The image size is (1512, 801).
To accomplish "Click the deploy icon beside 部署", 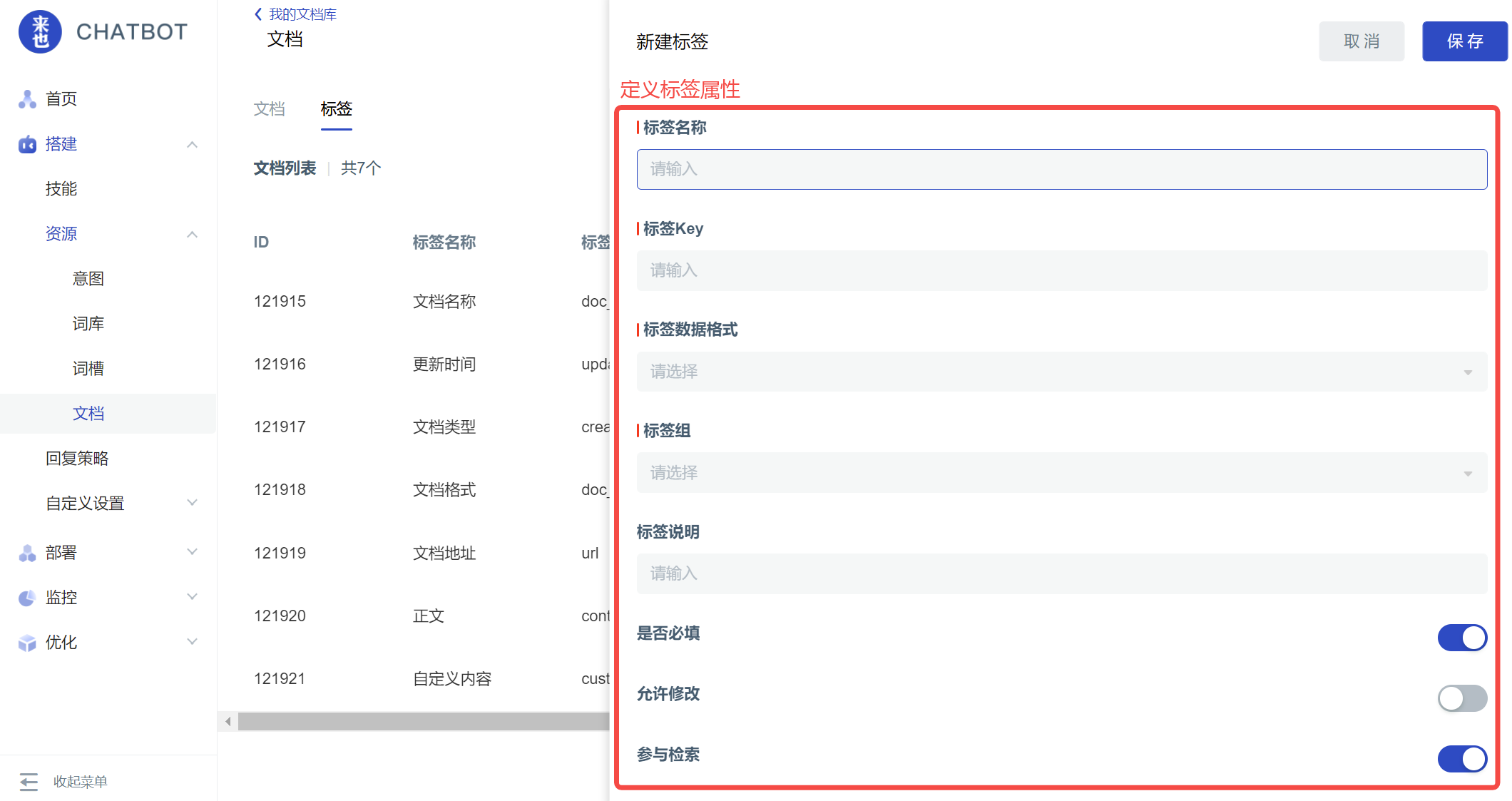I will tap(27, 553).
